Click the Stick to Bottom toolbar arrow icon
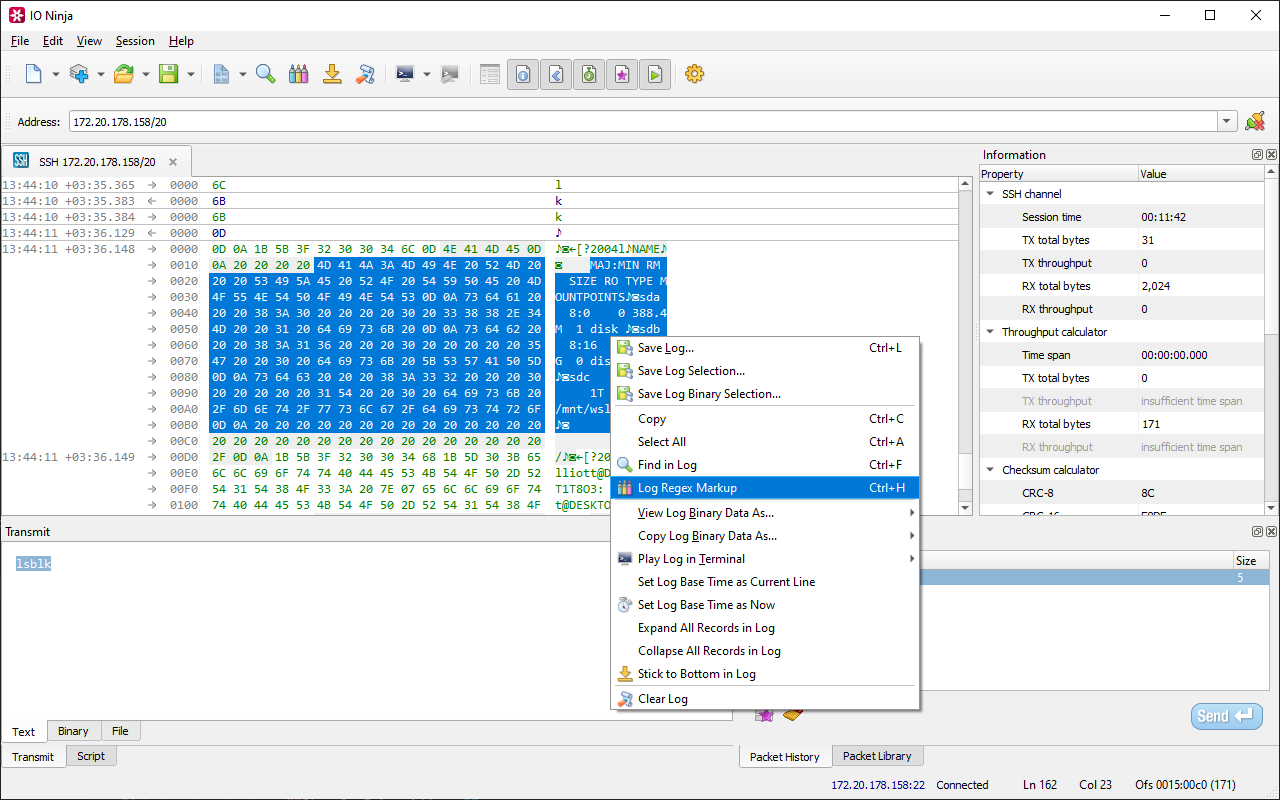Viewport: 1280px width, 800px height. [332, 74]
